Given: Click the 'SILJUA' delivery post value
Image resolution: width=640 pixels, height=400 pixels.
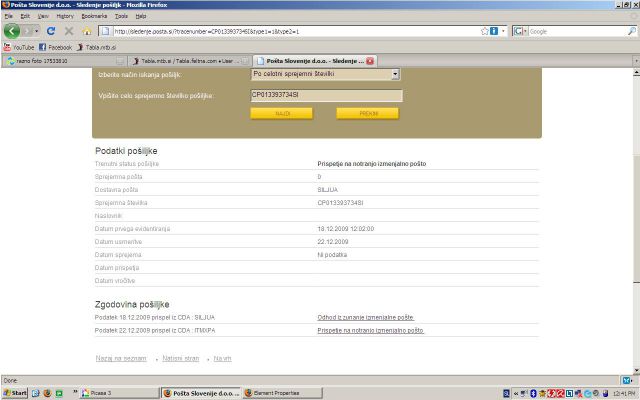Looking at the screenshot, I should point(327,190).
